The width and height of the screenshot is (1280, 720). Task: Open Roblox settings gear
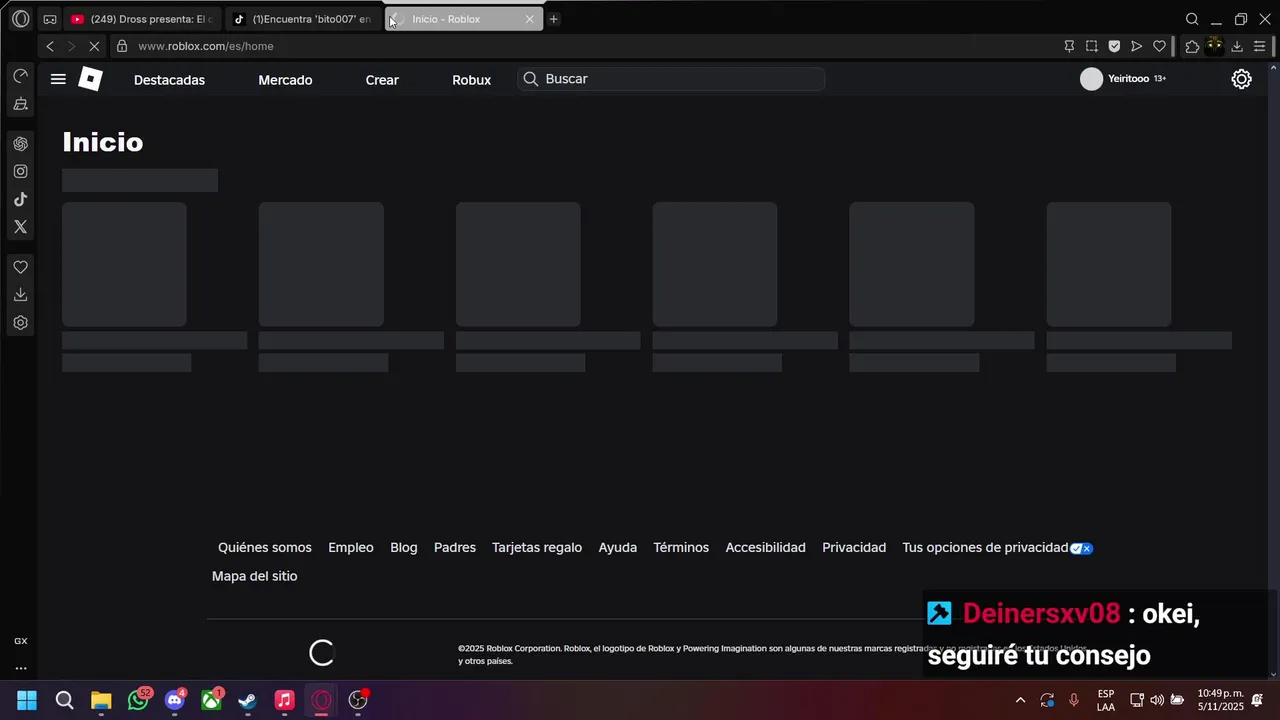(x=1241, y=79)
